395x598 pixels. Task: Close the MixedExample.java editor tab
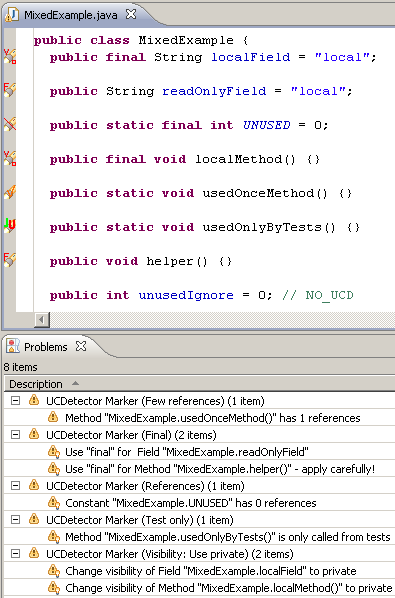[x=131, y=14]
